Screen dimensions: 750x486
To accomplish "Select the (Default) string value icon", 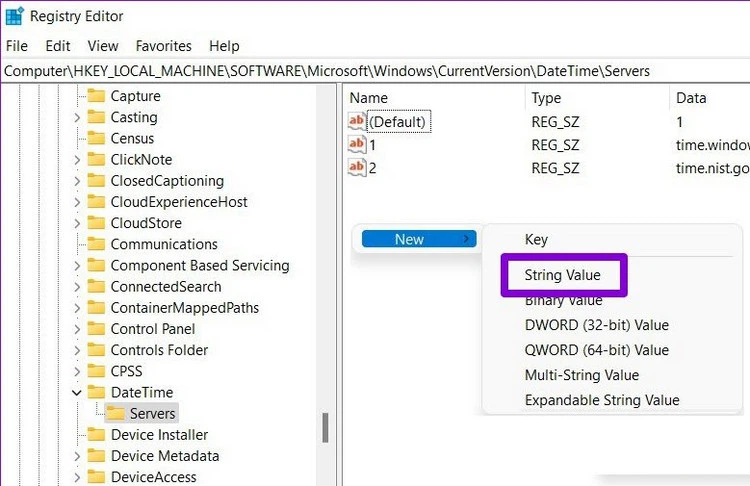I will click(357, 121).
